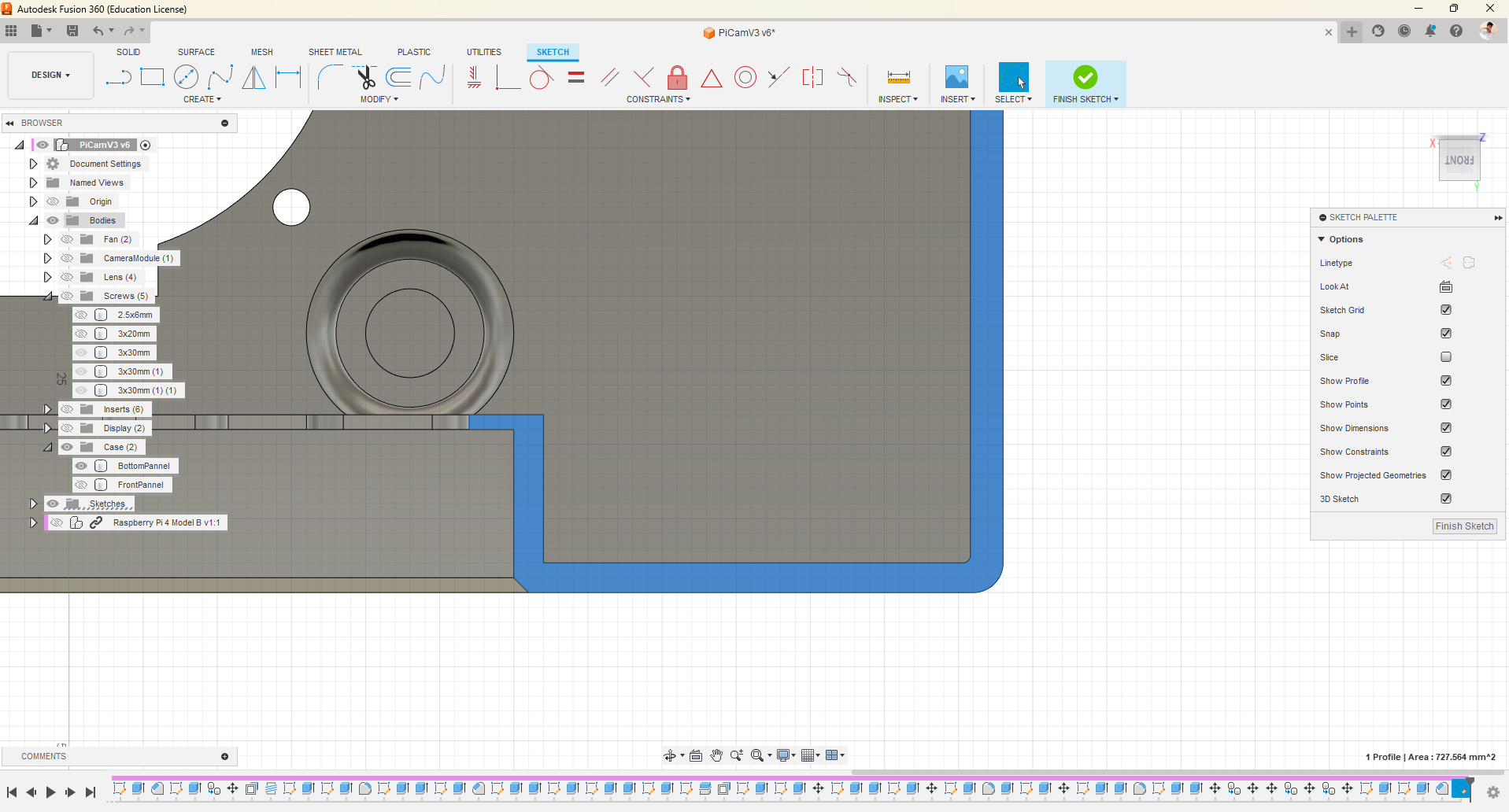Switch to the SOLID tab
Image resolution: width=1509 pixels, height=812 pixels.
coord(128,52)
